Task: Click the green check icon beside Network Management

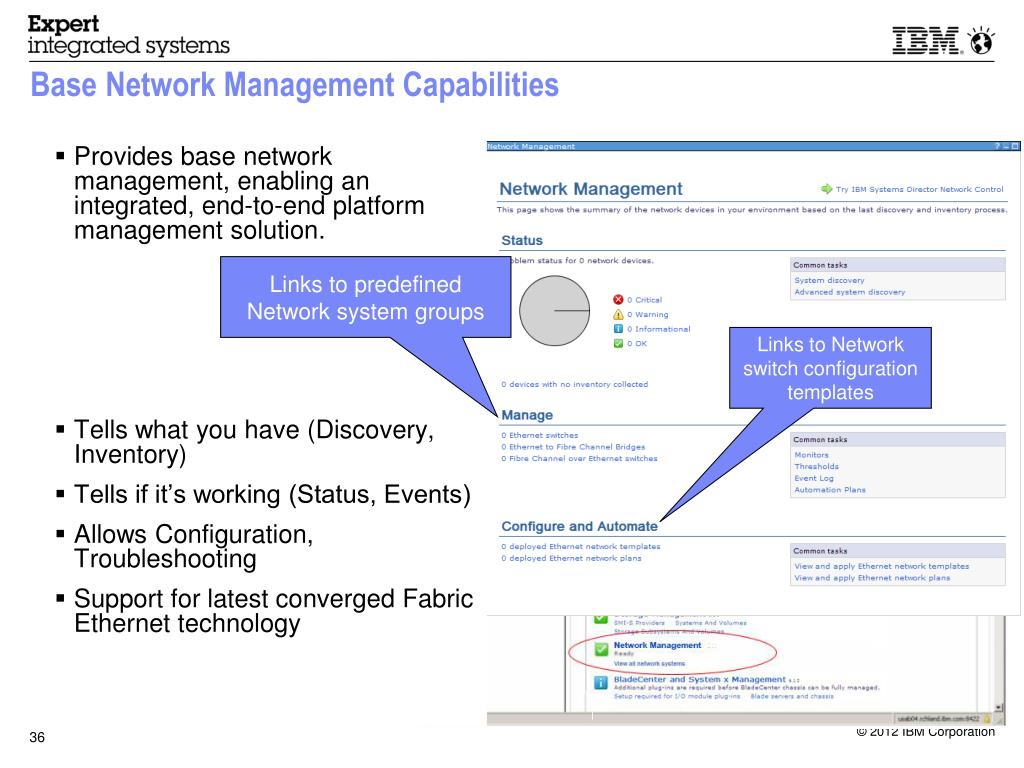Action: pyautogui.click(x=601, y=649)
